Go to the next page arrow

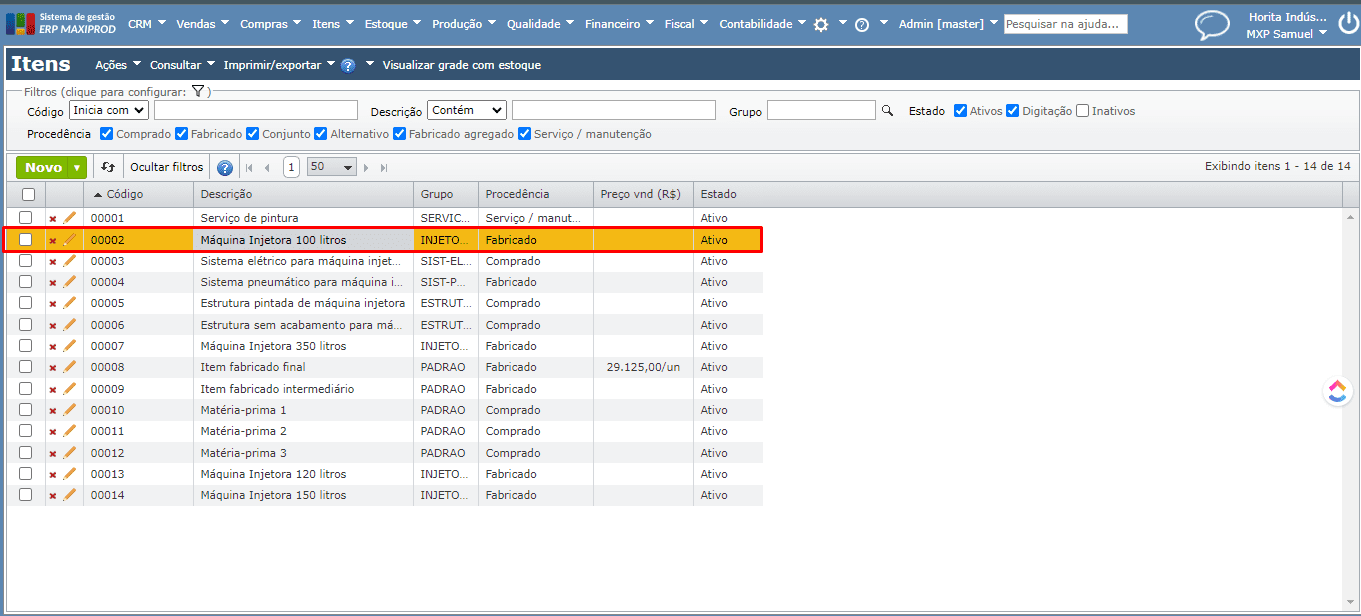pyautogui.click(x=367, y=168)
